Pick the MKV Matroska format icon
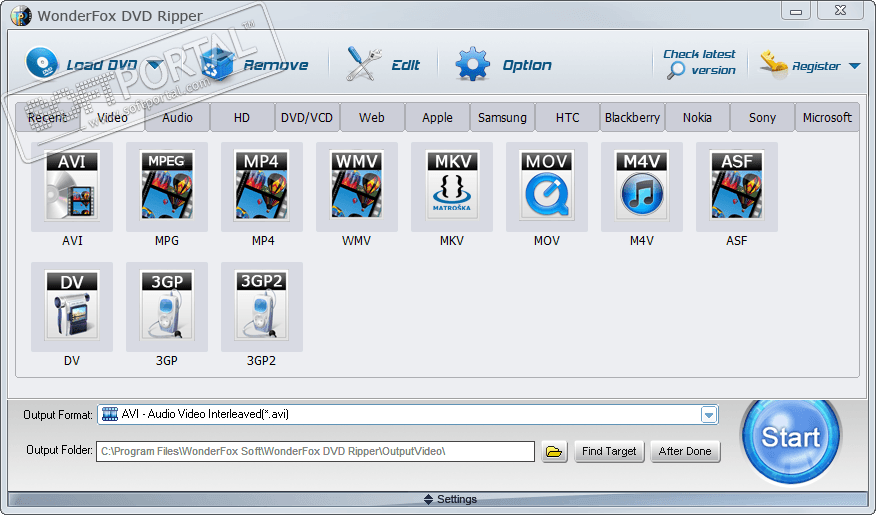 pyautogui.click(x=452, y=187)
